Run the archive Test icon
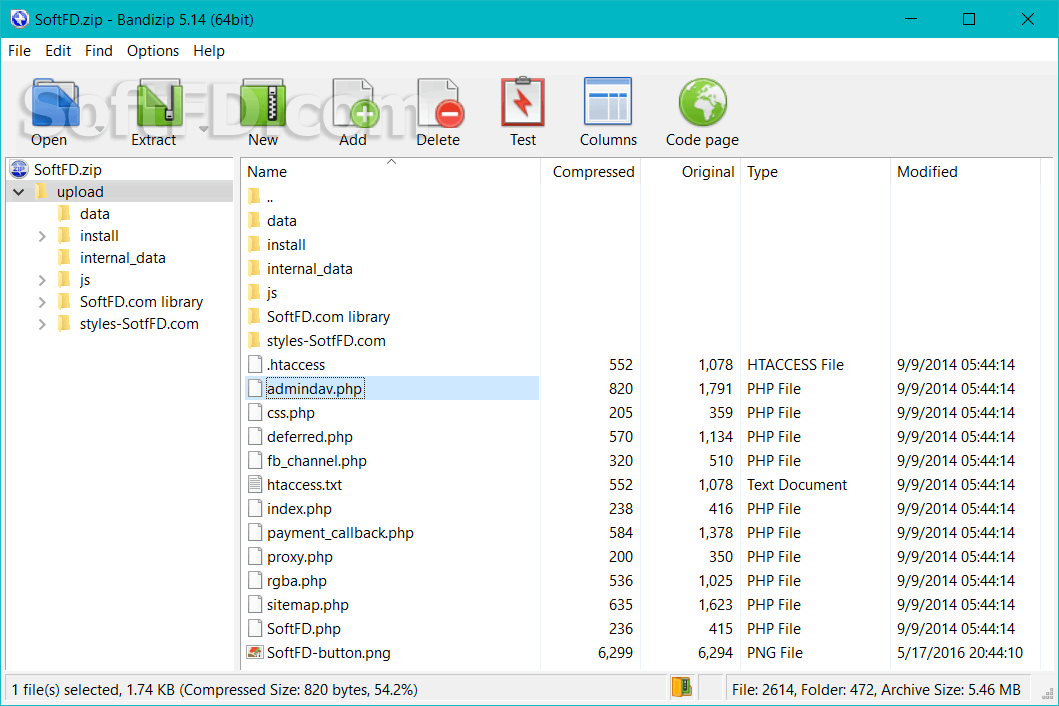This screenshot has width=1059, height=706. tap(523, 103)
